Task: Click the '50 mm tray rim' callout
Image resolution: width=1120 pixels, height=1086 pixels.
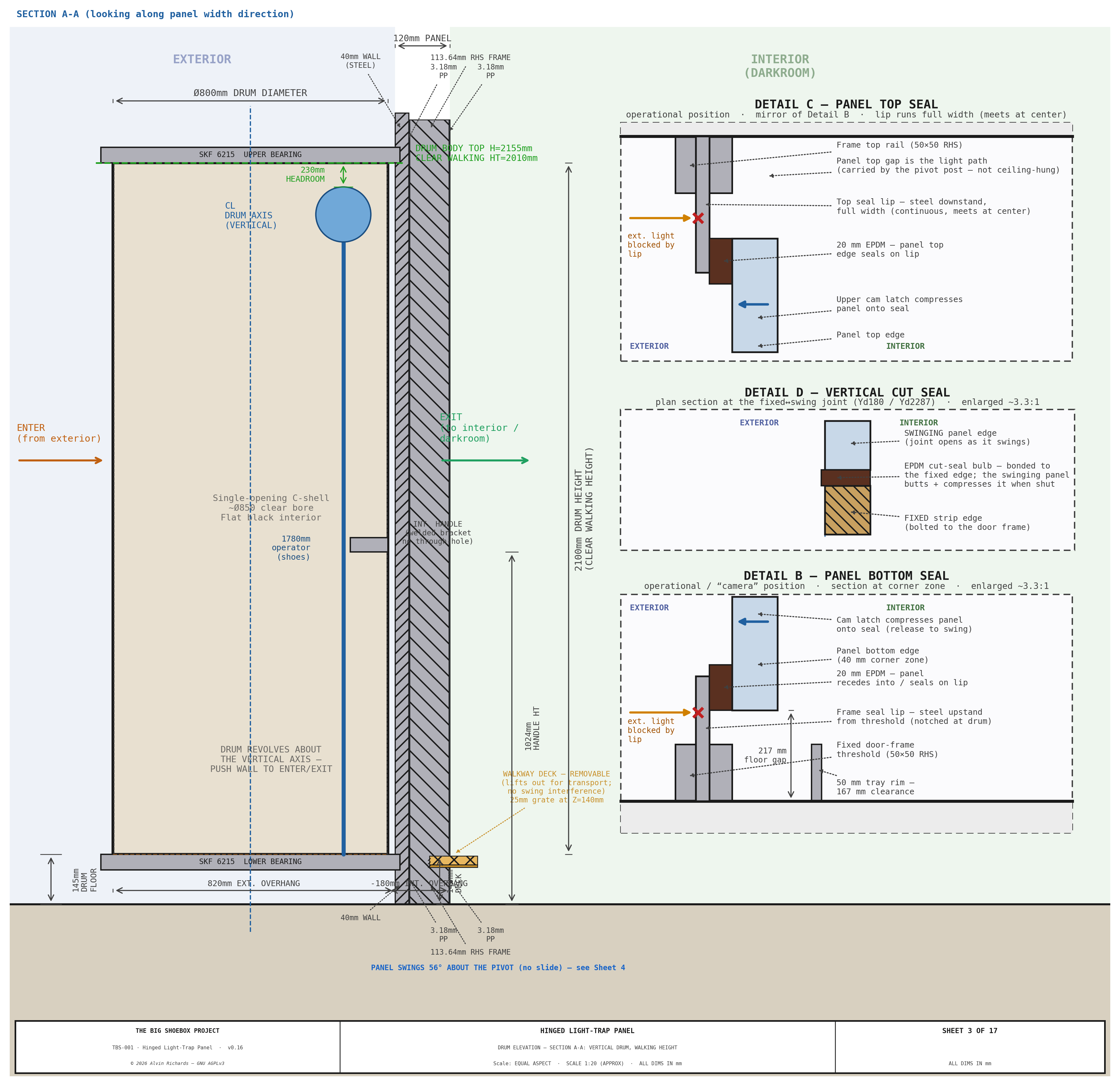Action: (x=875, y=787)
